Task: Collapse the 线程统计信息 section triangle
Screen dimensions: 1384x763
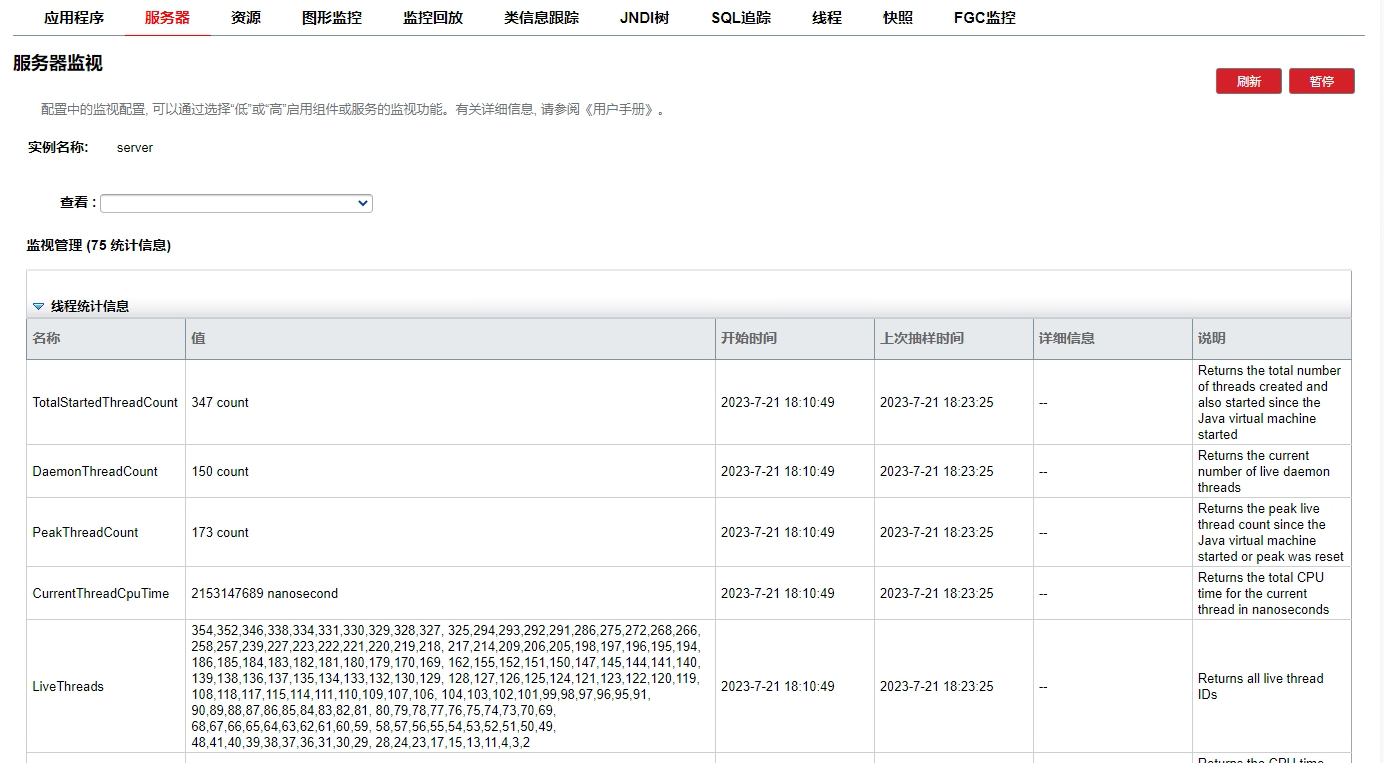Action: pyautogui.click(x=38, y=307)
